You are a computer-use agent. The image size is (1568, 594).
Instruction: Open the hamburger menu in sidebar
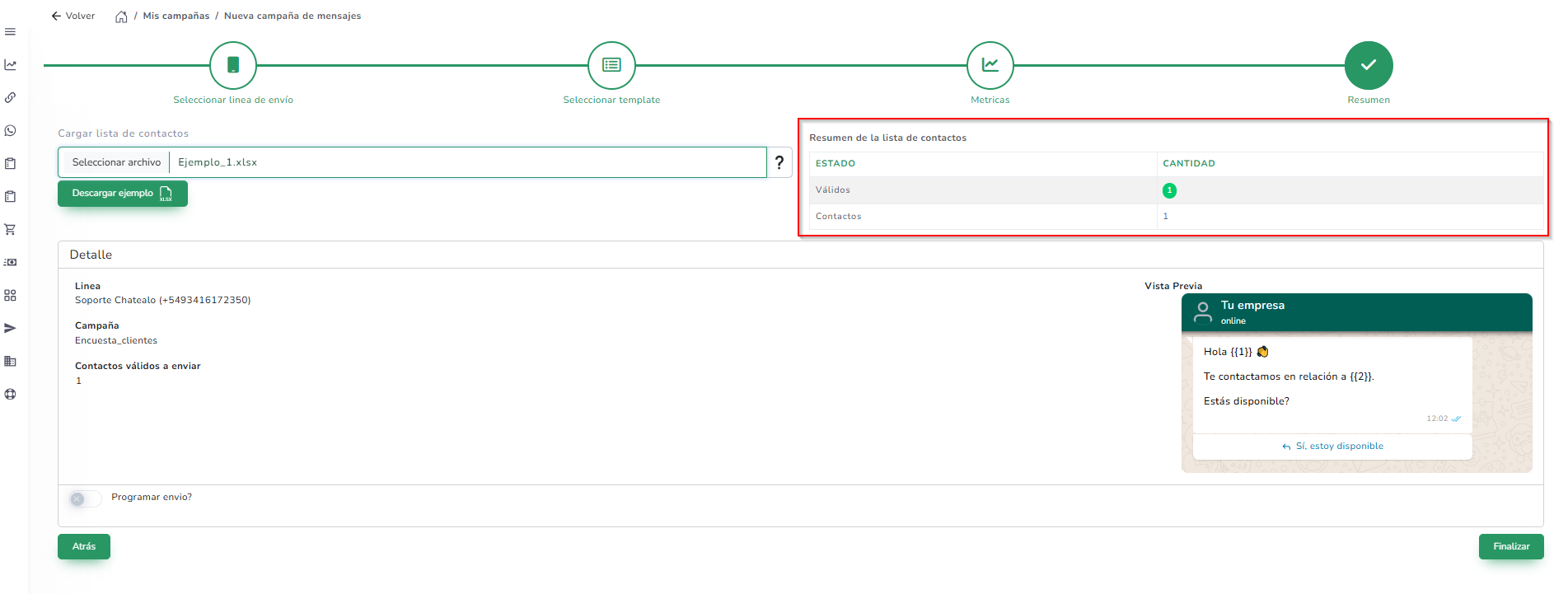click(x=10, y=32)
